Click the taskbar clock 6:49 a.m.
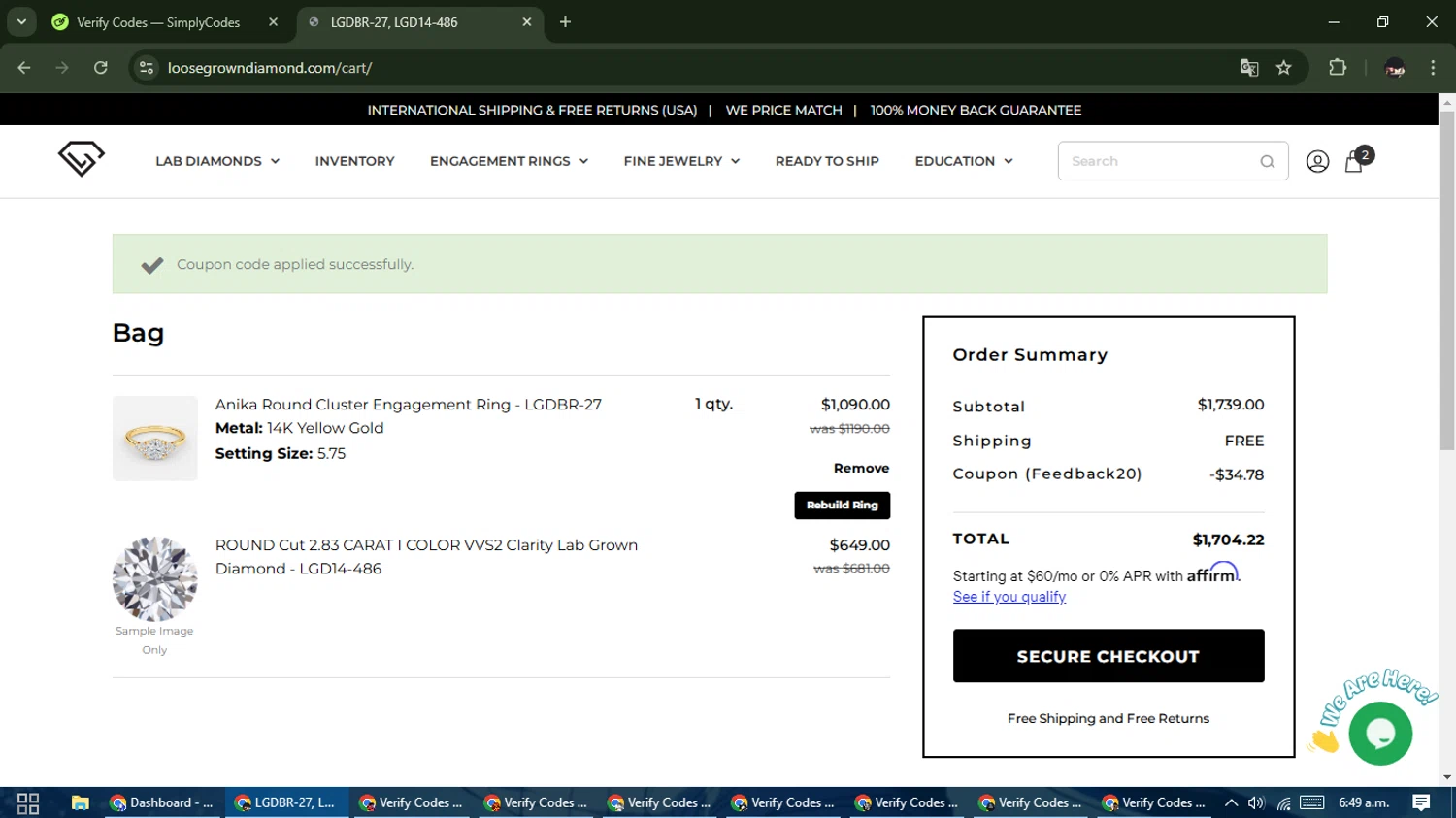 pyautogui.click(x=1364, y=803)
